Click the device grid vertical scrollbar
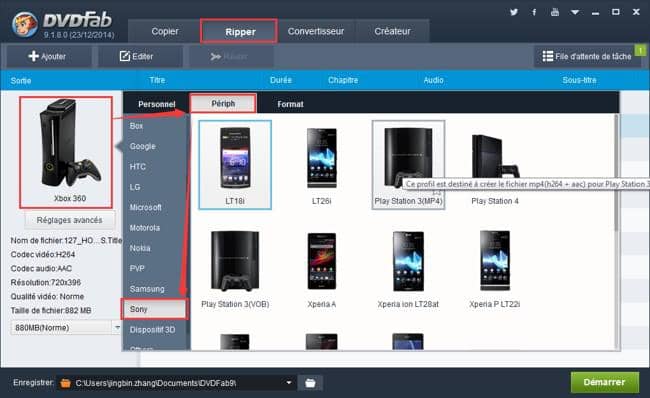The image size is (650, 398). [x=616, y=173]
